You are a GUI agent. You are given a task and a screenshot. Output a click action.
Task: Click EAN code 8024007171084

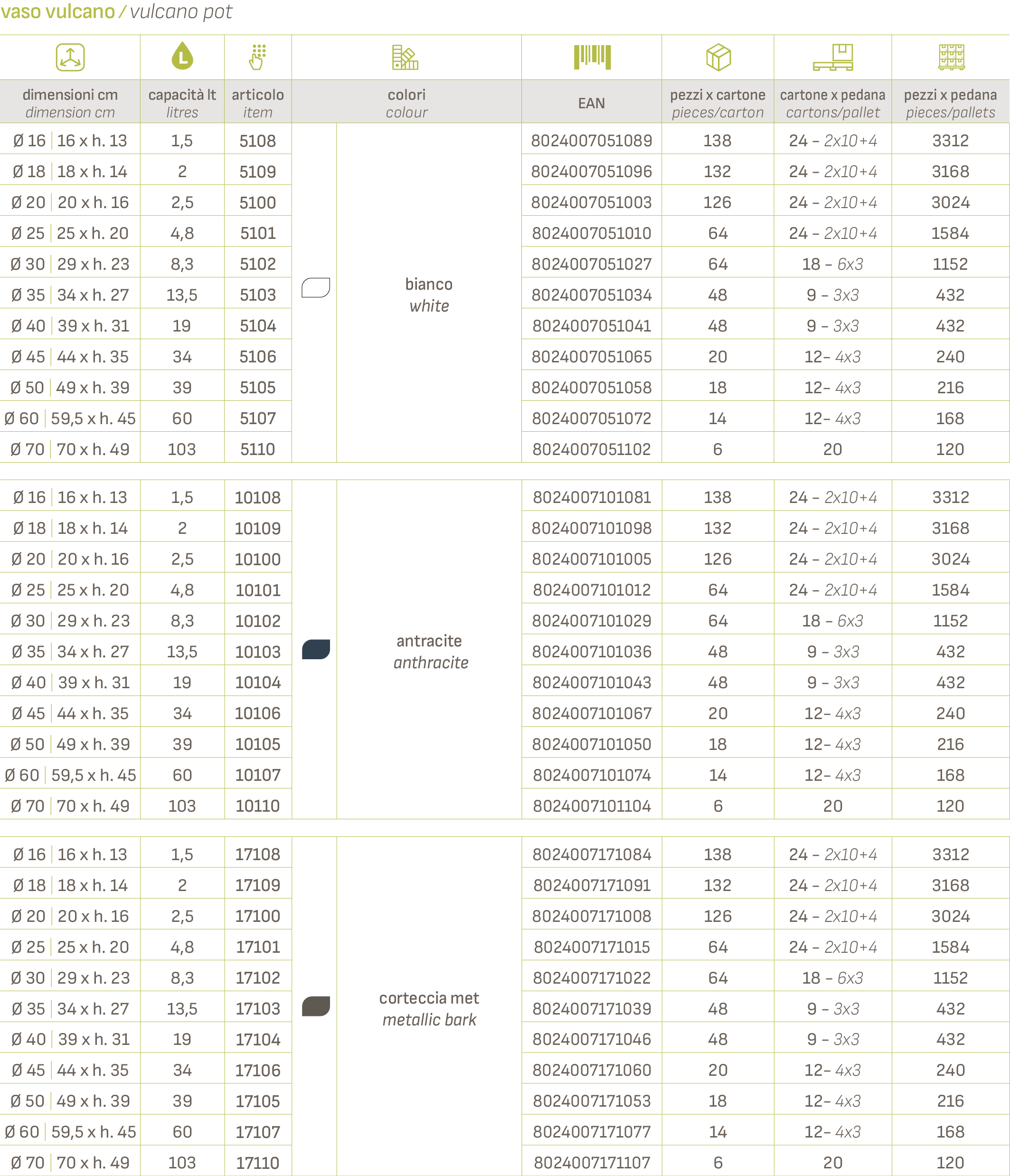[592, 855]
